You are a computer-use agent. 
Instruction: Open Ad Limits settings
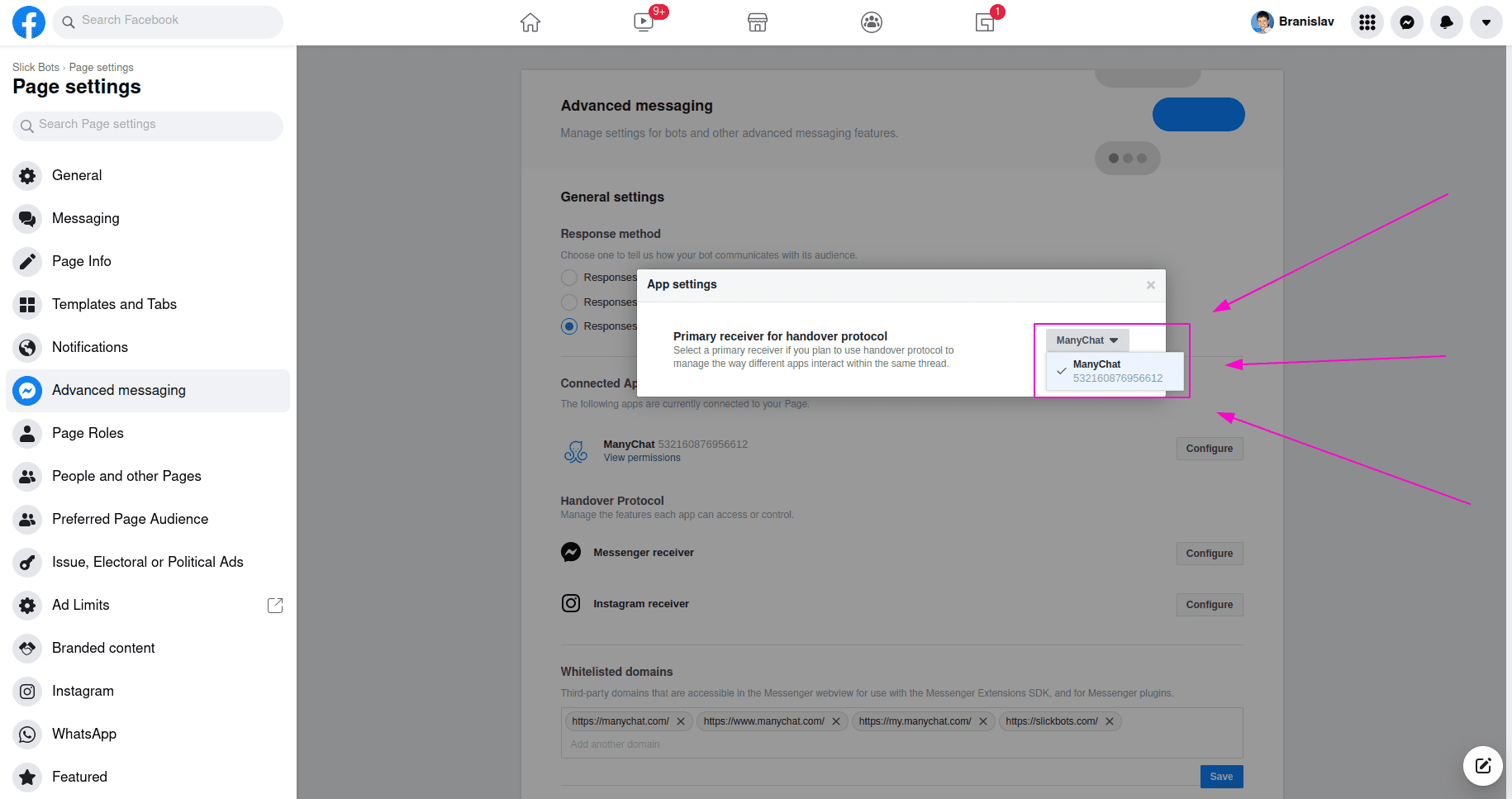[148, 605]
